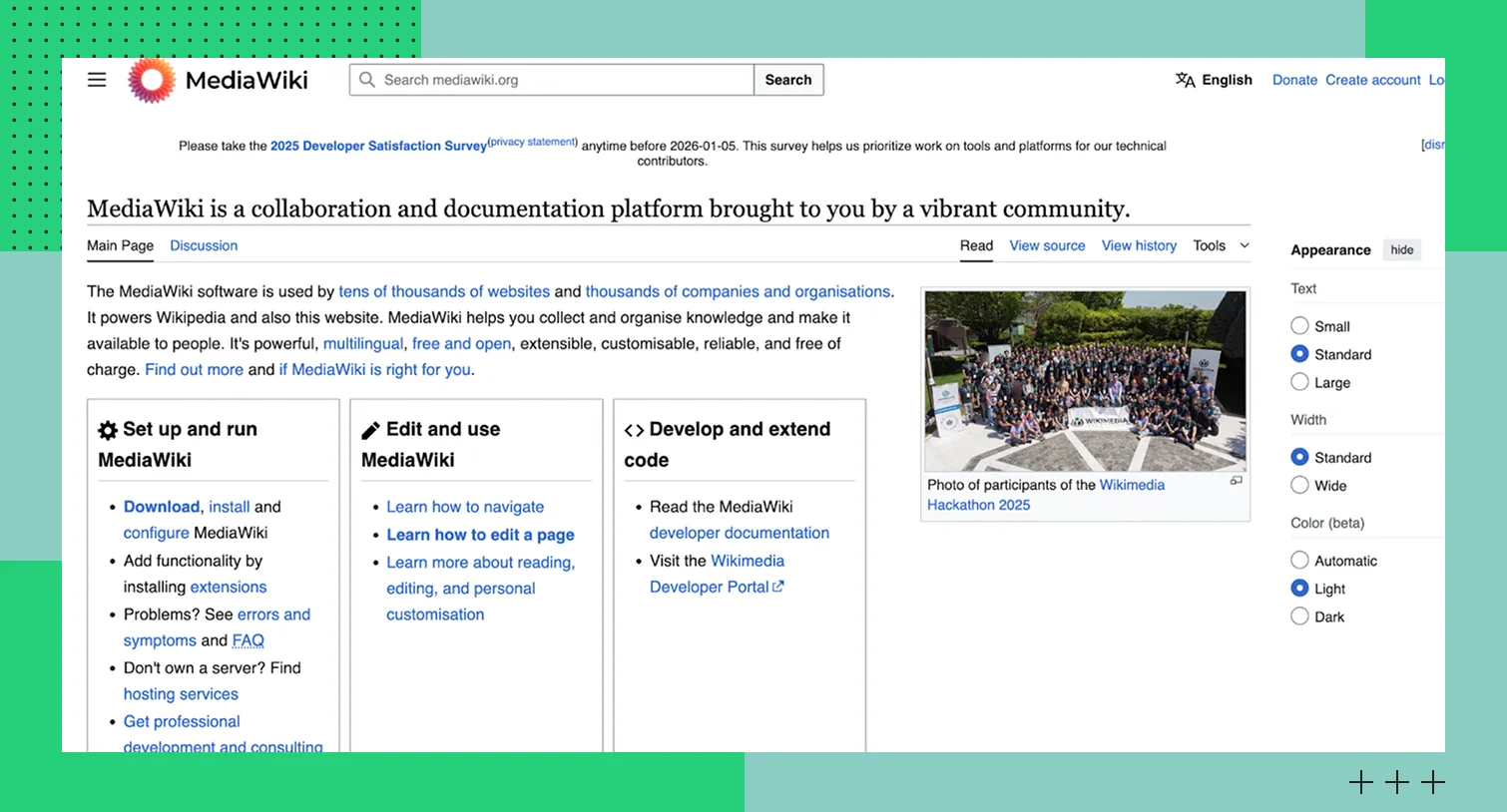Switch to the Discussion tab
The width and height of the screenshot is (1507, 812).
tap(204, 245)
